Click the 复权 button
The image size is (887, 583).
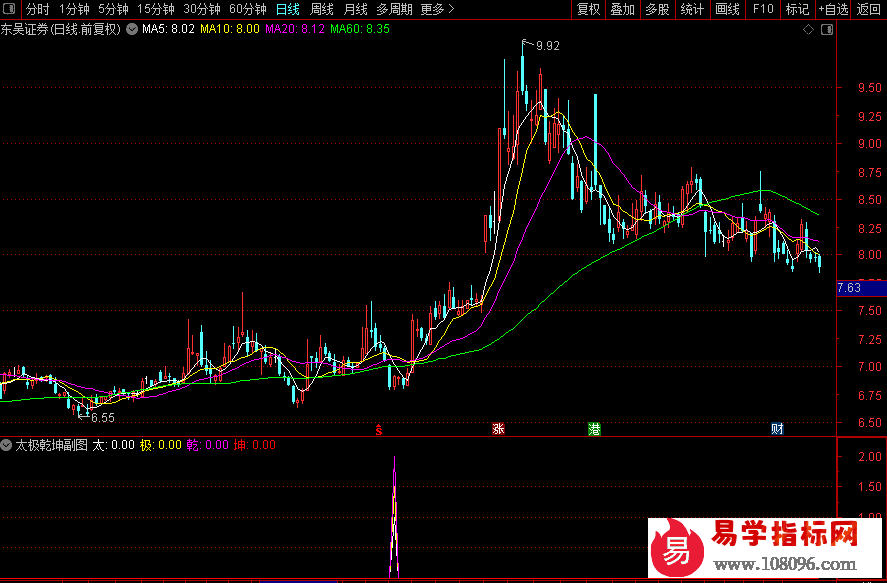click(x=588, y=9)
